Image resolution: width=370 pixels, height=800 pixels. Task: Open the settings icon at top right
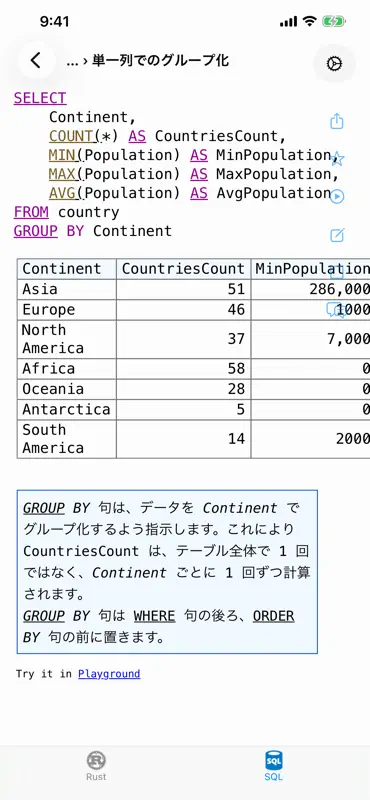click(x=334, y=64)
